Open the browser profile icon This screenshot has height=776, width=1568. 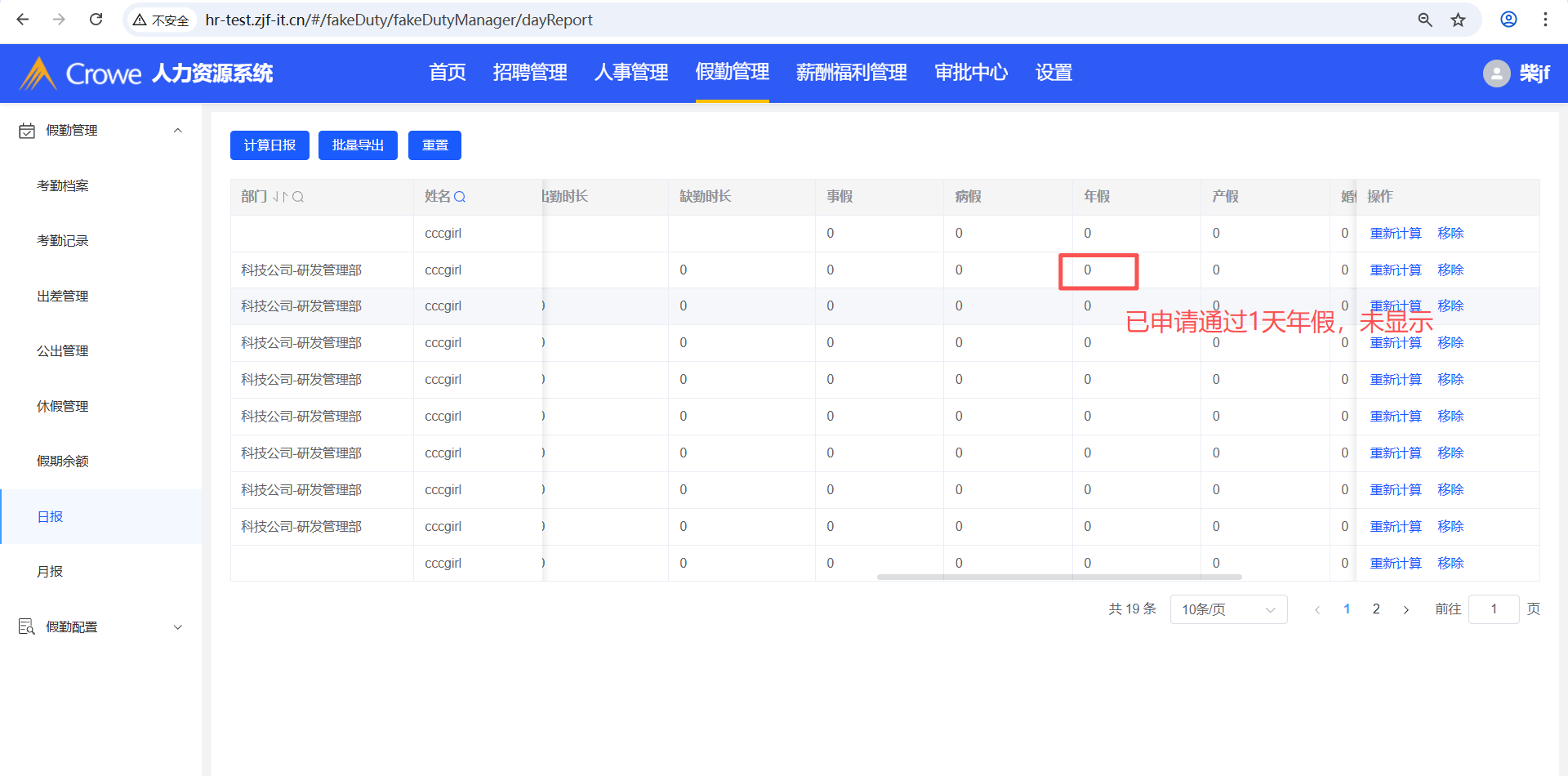(x=1508, y=20)
